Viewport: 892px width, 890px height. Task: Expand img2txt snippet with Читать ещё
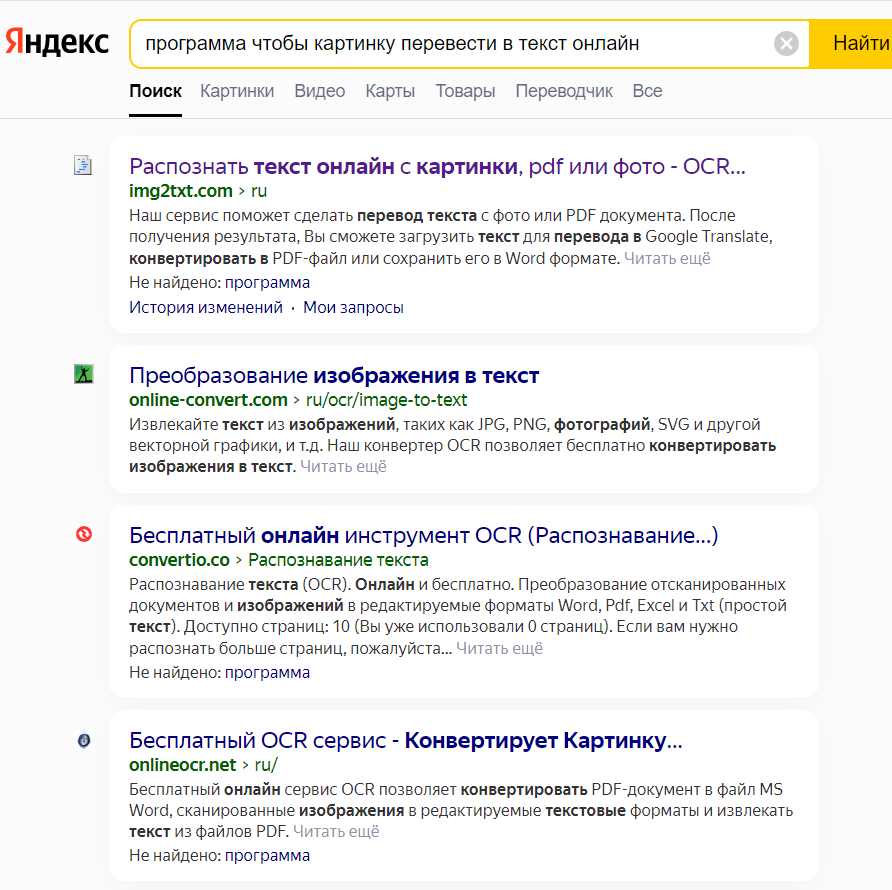(x=667, y=259)
